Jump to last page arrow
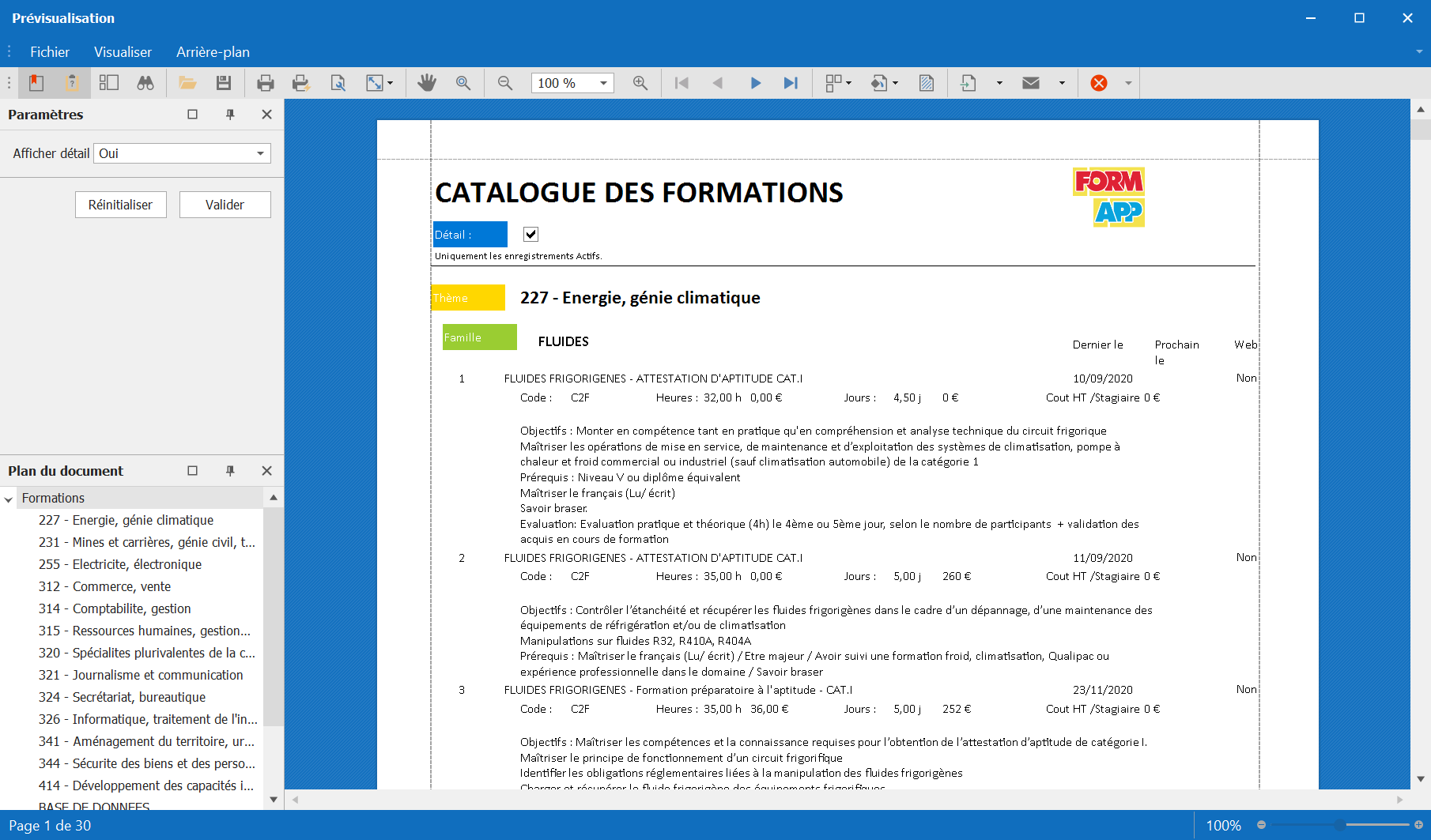Screen dimensions: 1431x840 (791, 83)
